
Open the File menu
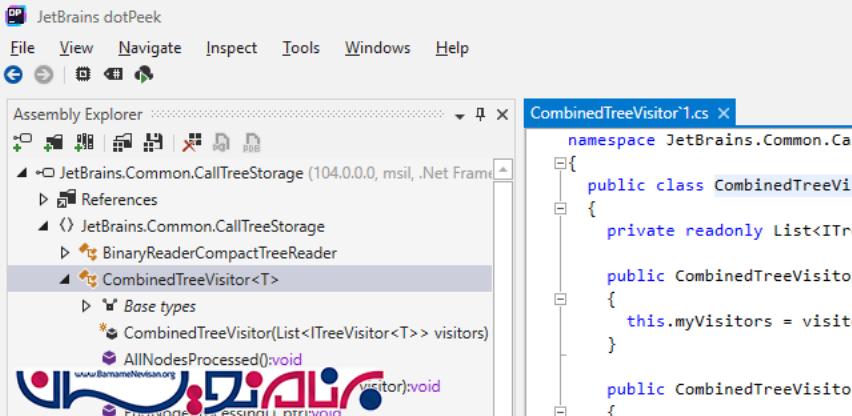[23, 48]
